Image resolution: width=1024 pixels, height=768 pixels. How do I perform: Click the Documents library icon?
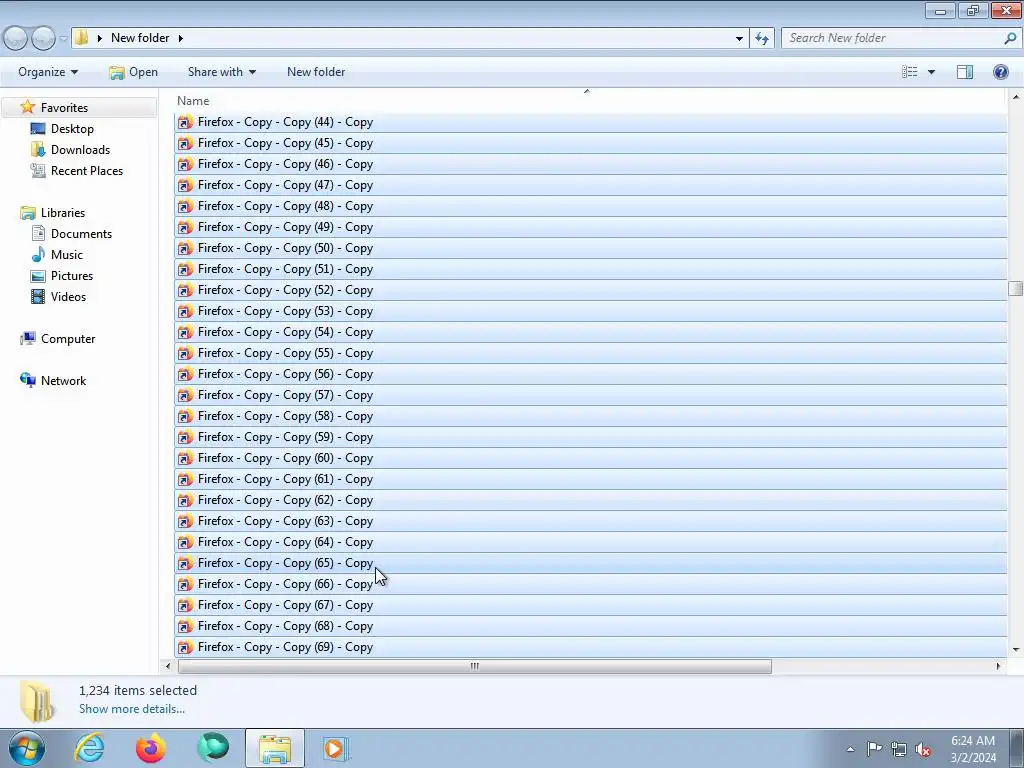pyautogui.click(x=38, y=233)
